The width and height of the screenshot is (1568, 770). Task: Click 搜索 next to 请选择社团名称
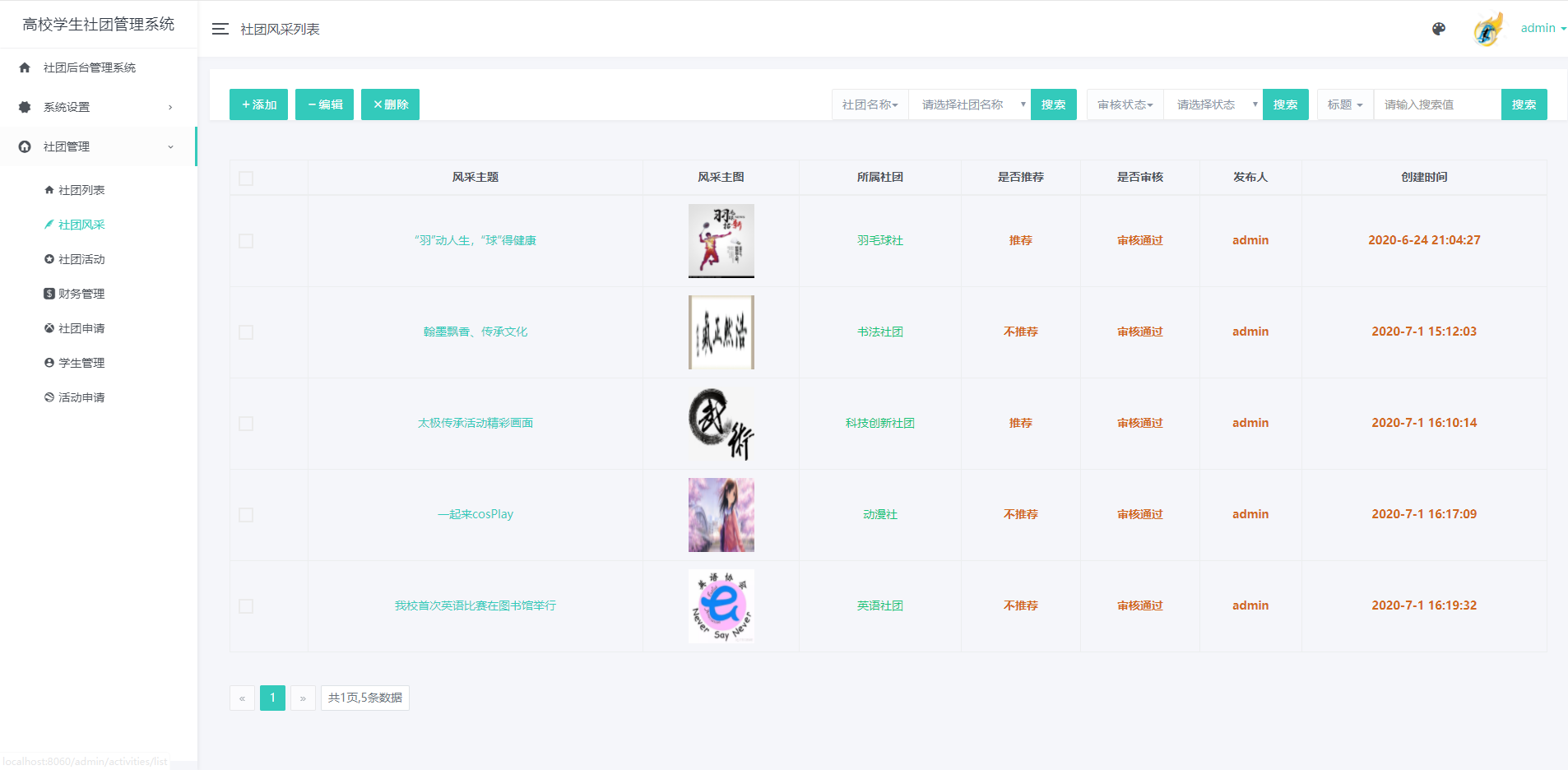coord(1054,104)
